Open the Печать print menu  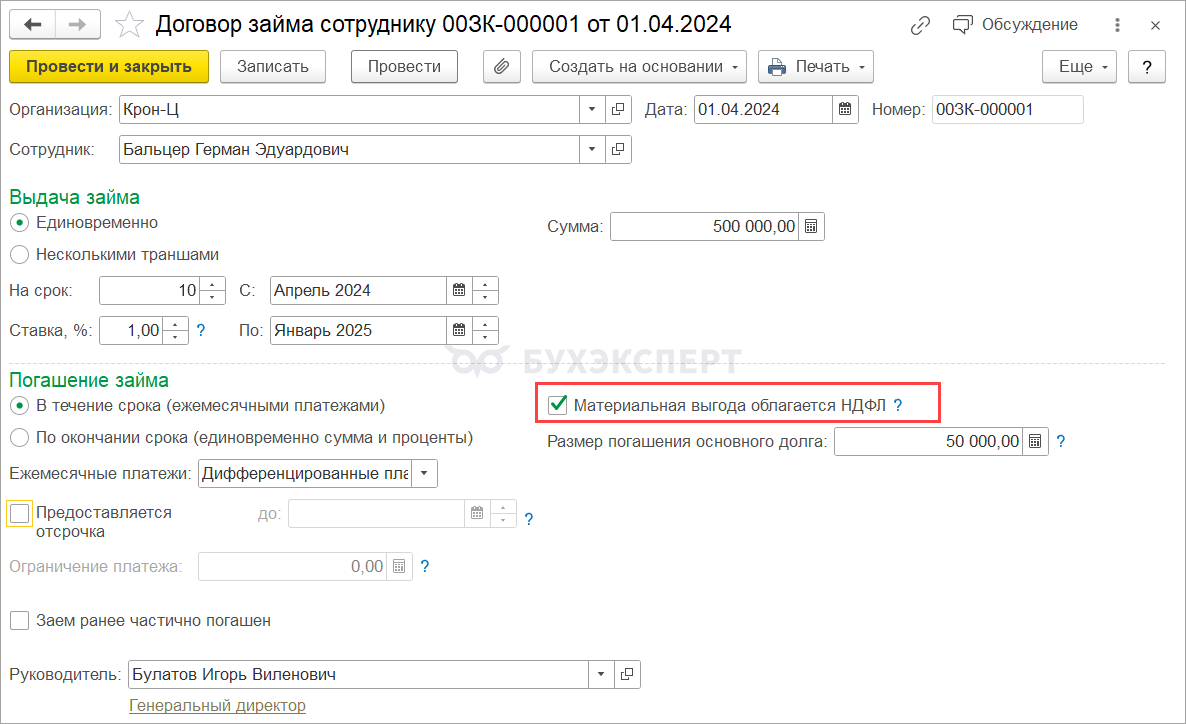click(x=816, y=67)
